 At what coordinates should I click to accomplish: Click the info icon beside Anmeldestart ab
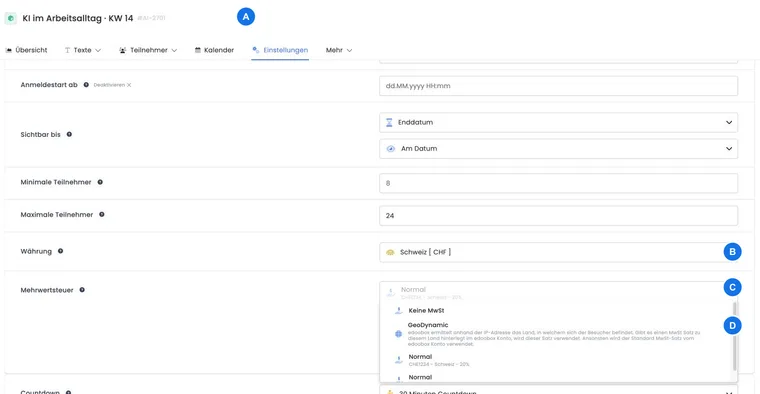point(86,85)
